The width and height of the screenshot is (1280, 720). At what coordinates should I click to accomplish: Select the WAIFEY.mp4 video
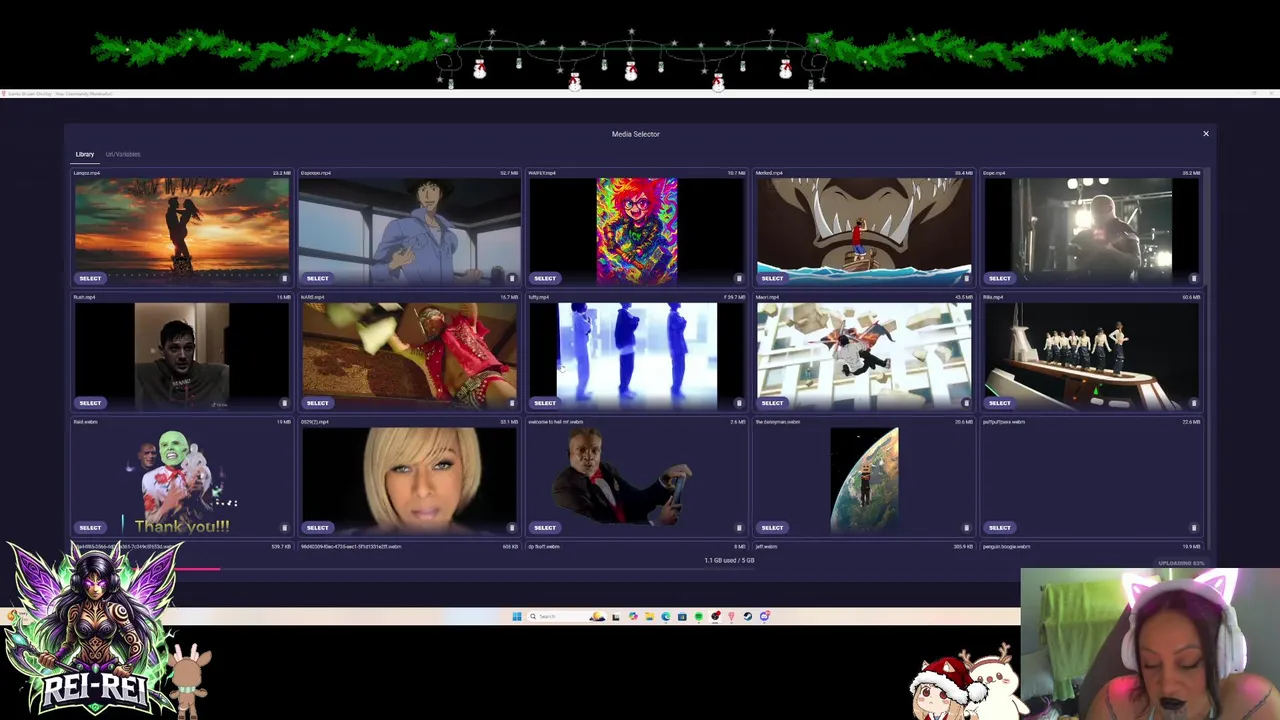545,278
